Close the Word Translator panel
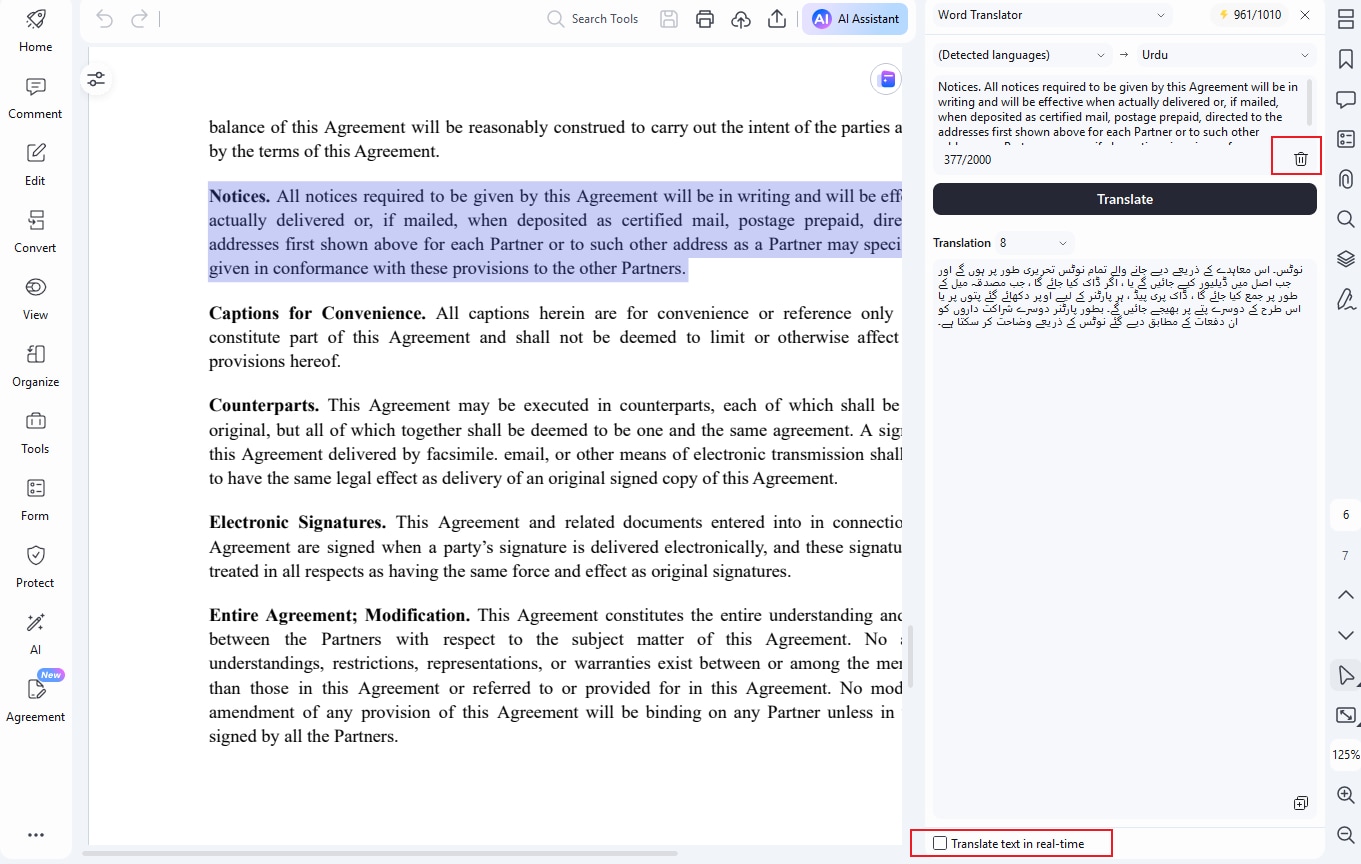Image resolution: width=1361 pixels, height=864 pixels. pyautogui.click(x=1305, y=15)
